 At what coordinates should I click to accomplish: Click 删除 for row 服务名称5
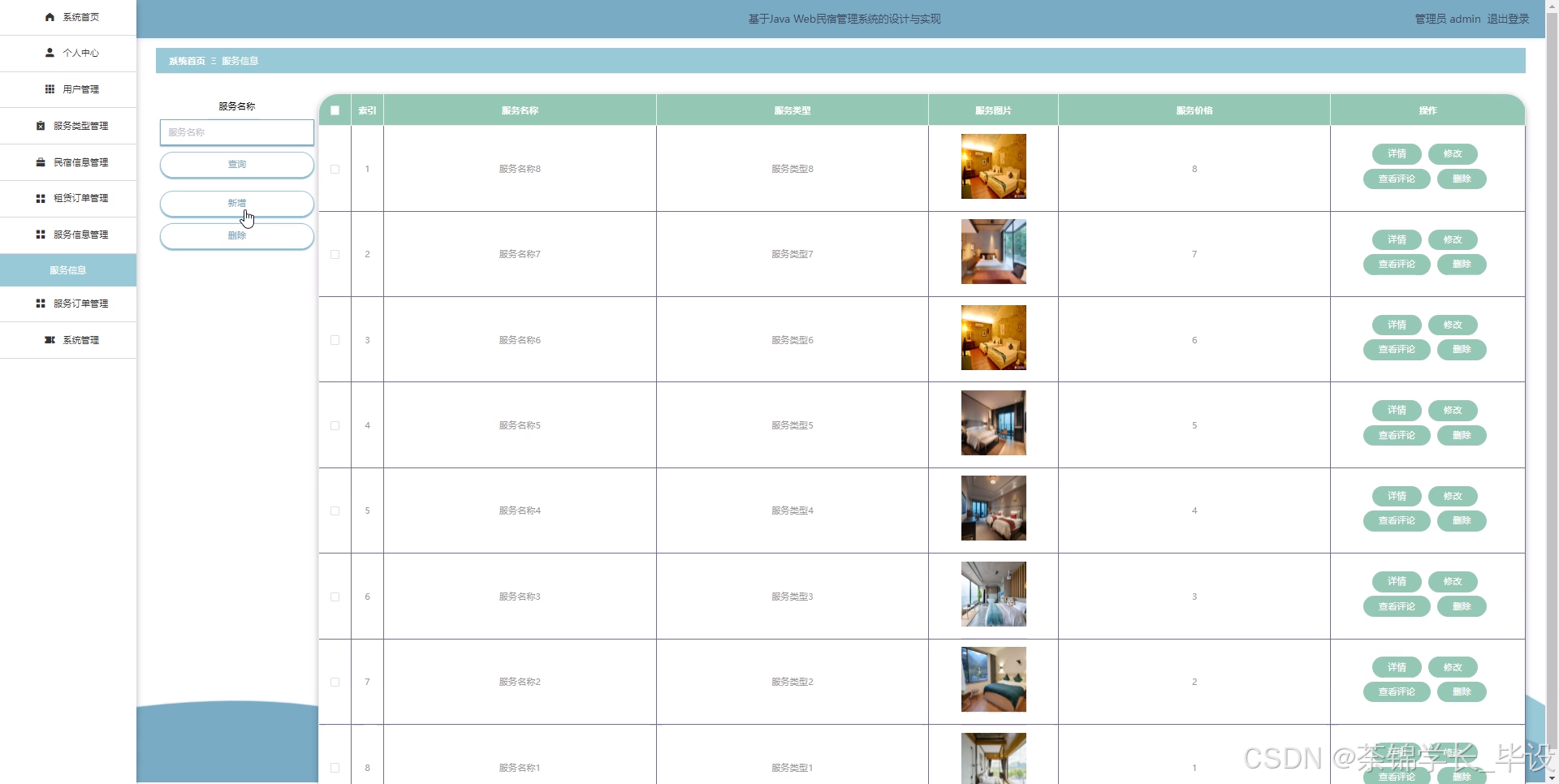[1462, 435]
